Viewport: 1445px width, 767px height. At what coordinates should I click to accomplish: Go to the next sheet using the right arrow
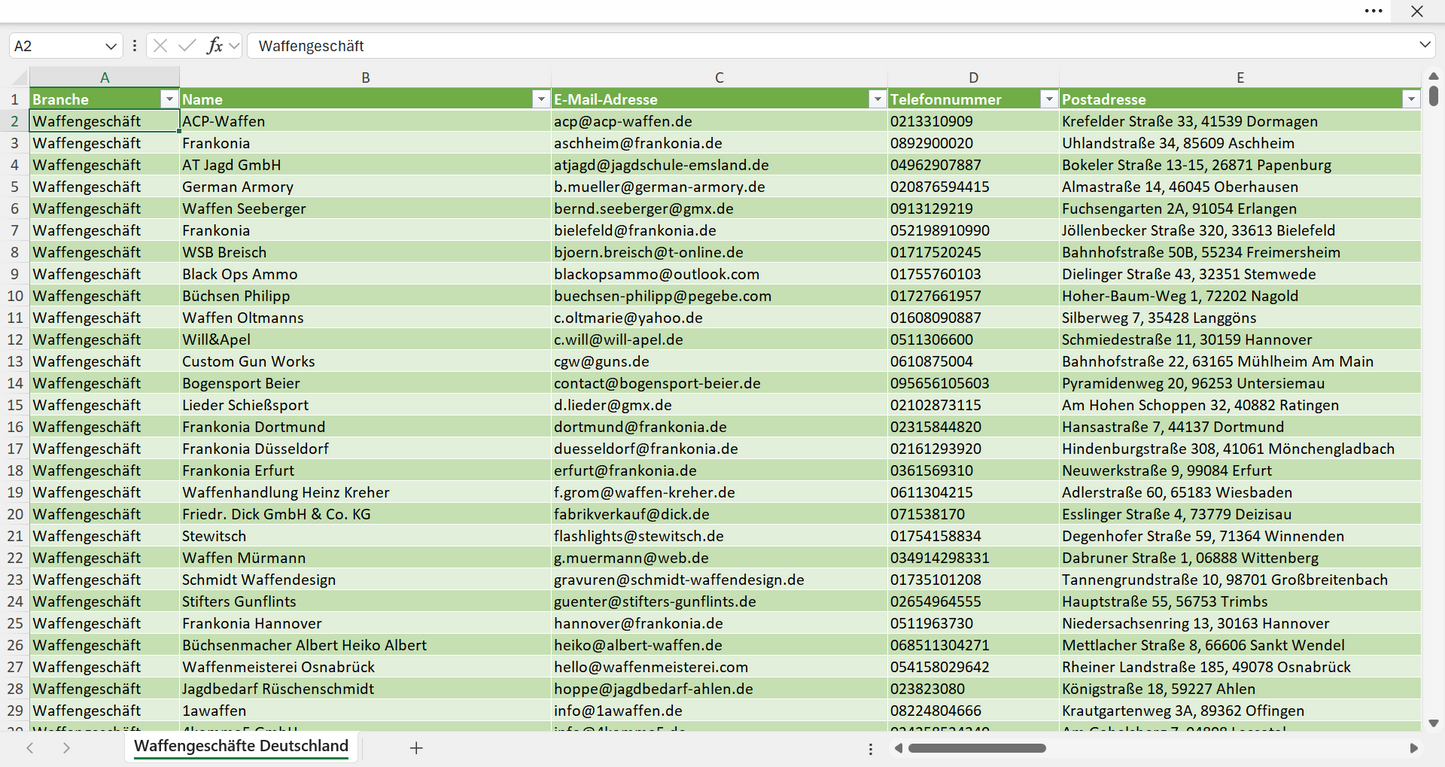click(66, 747)
